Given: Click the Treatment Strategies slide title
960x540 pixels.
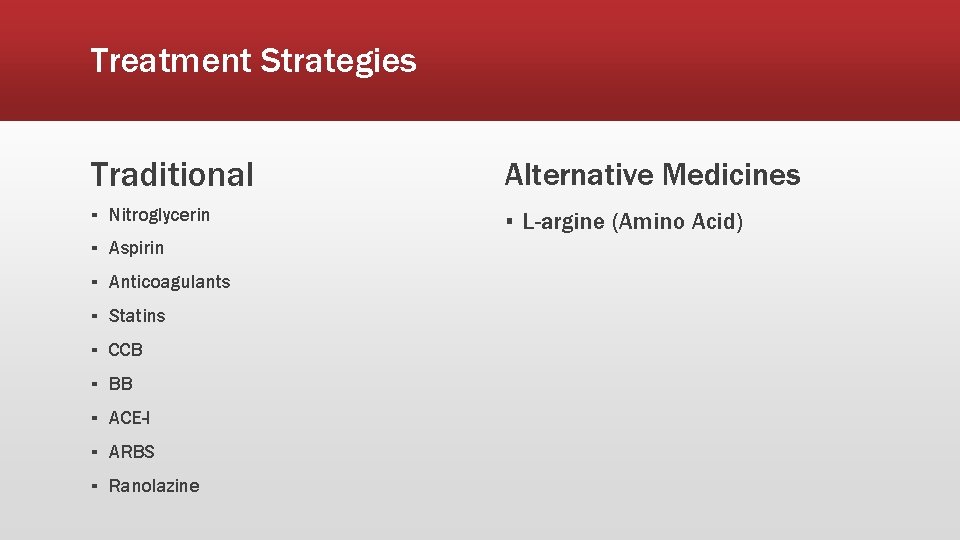Looking at the screenshot, I should click(x=253, y=61).
